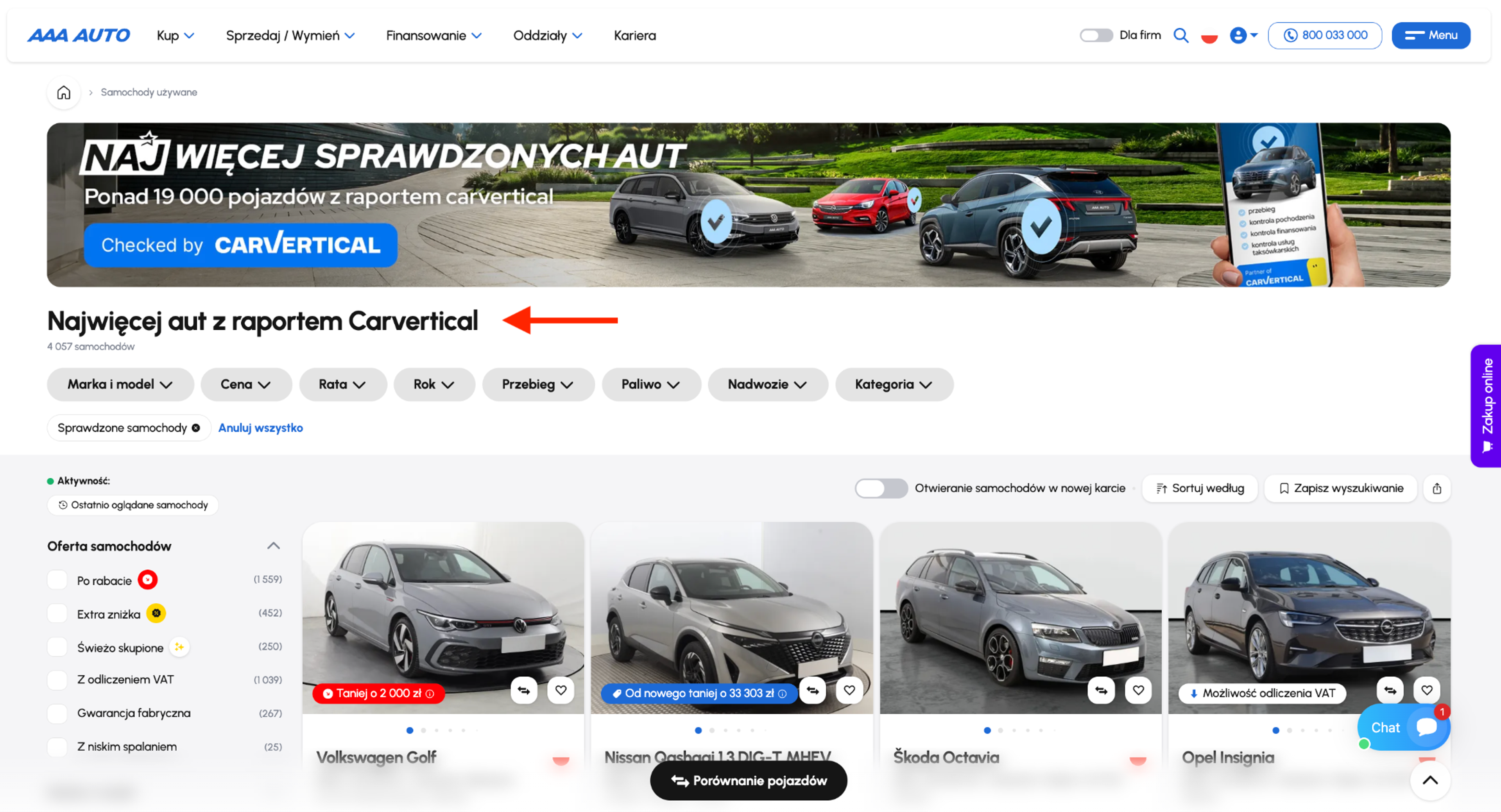Select first photo dot on Volkswagen Golf card
Screen dimensions: 1501x812
410,730
